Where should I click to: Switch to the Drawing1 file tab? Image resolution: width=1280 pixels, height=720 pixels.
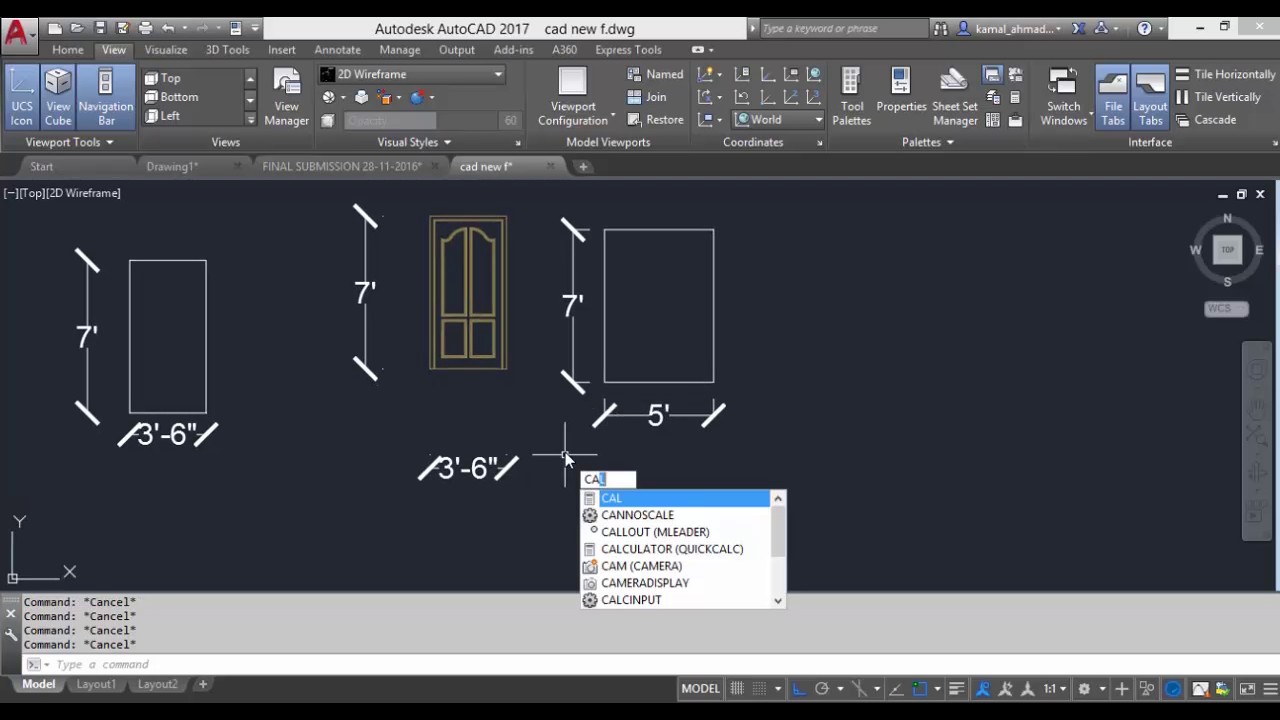[172, 166]
